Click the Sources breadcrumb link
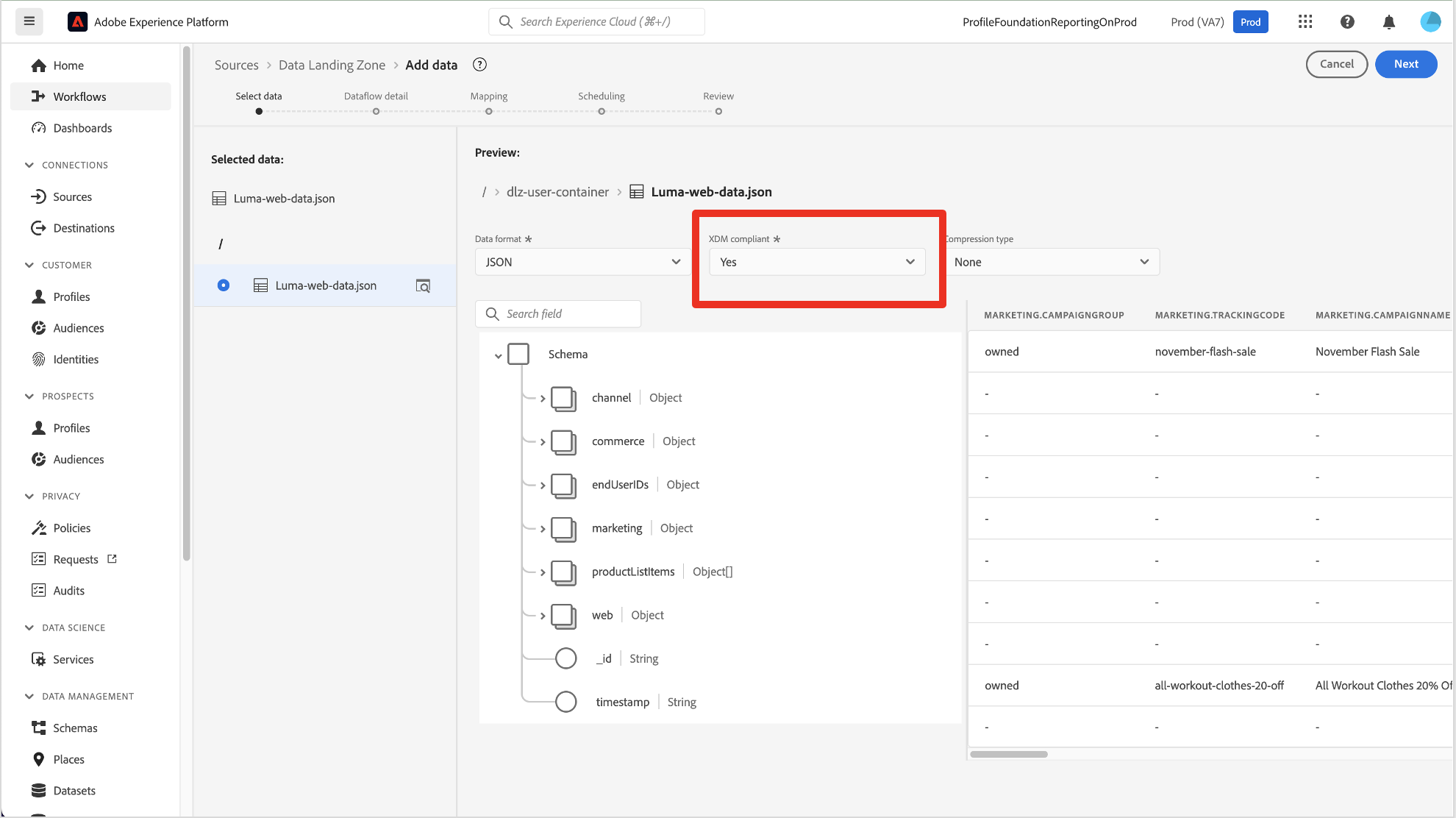Screen dimensions: 1456x818 (x=237, y=65)
